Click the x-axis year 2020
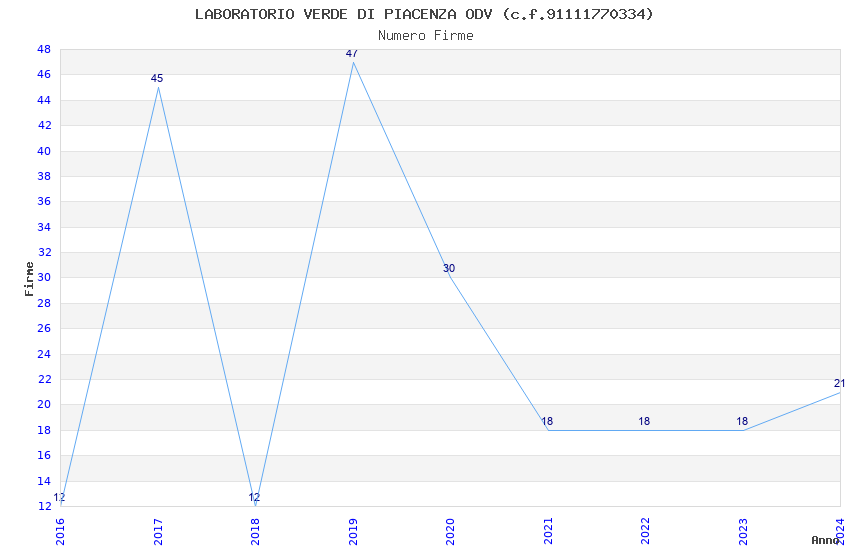 point(450,532)
